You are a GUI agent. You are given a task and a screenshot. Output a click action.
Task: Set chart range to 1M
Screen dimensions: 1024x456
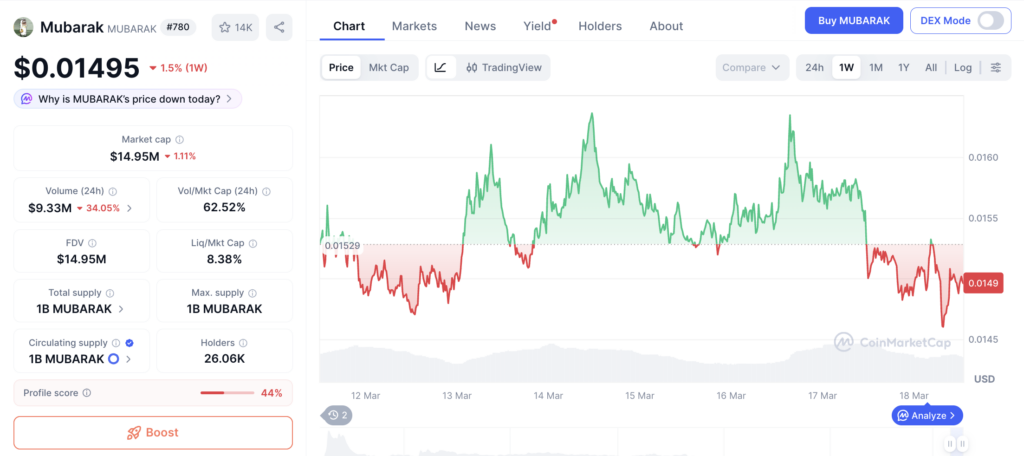(876, 67)
